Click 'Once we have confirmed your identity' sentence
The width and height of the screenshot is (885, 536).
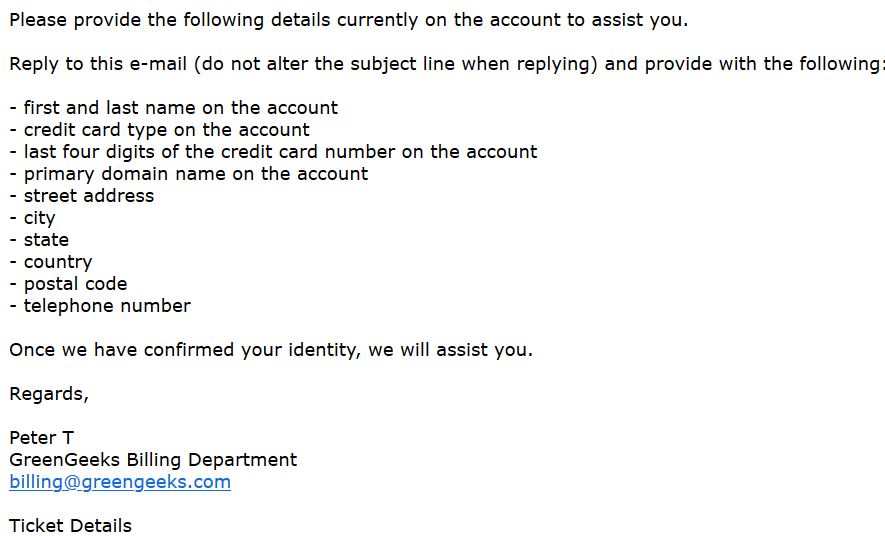pyautogui.click(x=271, y=350)
